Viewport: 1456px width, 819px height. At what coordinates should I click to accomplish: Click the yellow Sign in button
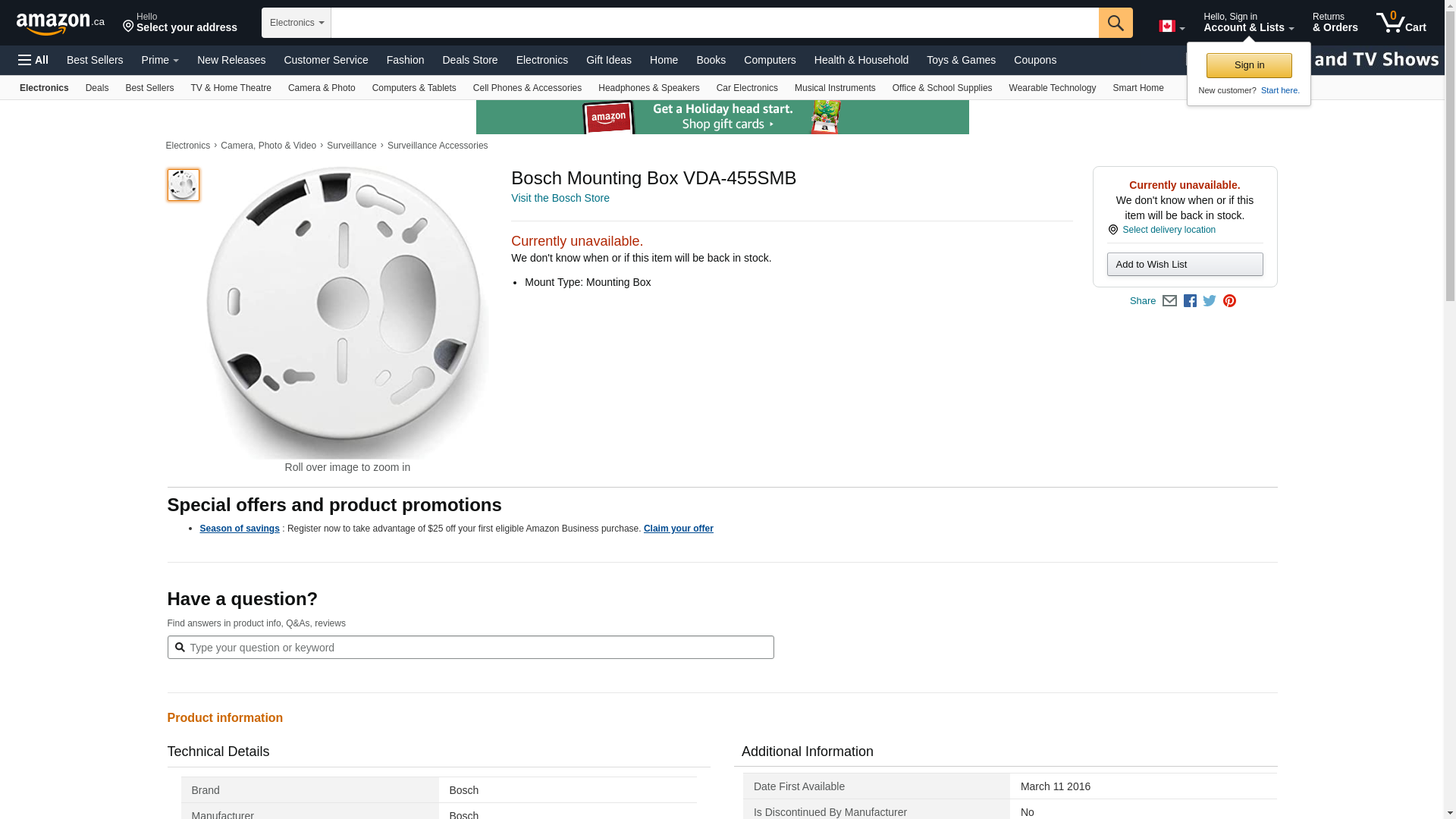pos(1249,65)
